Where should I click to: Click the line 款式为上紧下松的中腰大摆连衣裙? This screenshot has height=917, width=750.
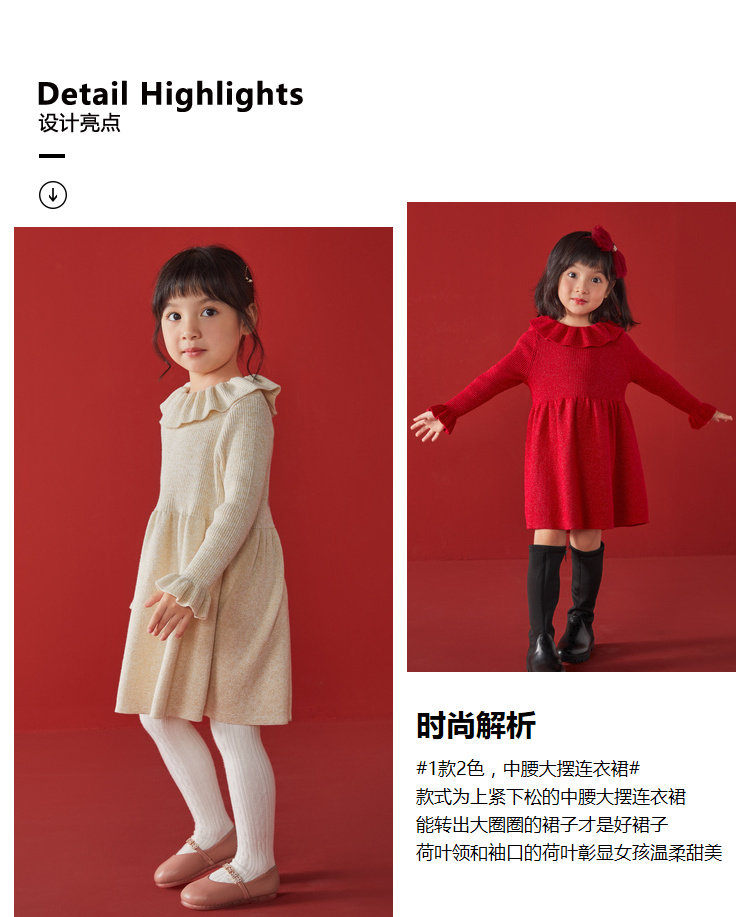(x=551, y=797)
